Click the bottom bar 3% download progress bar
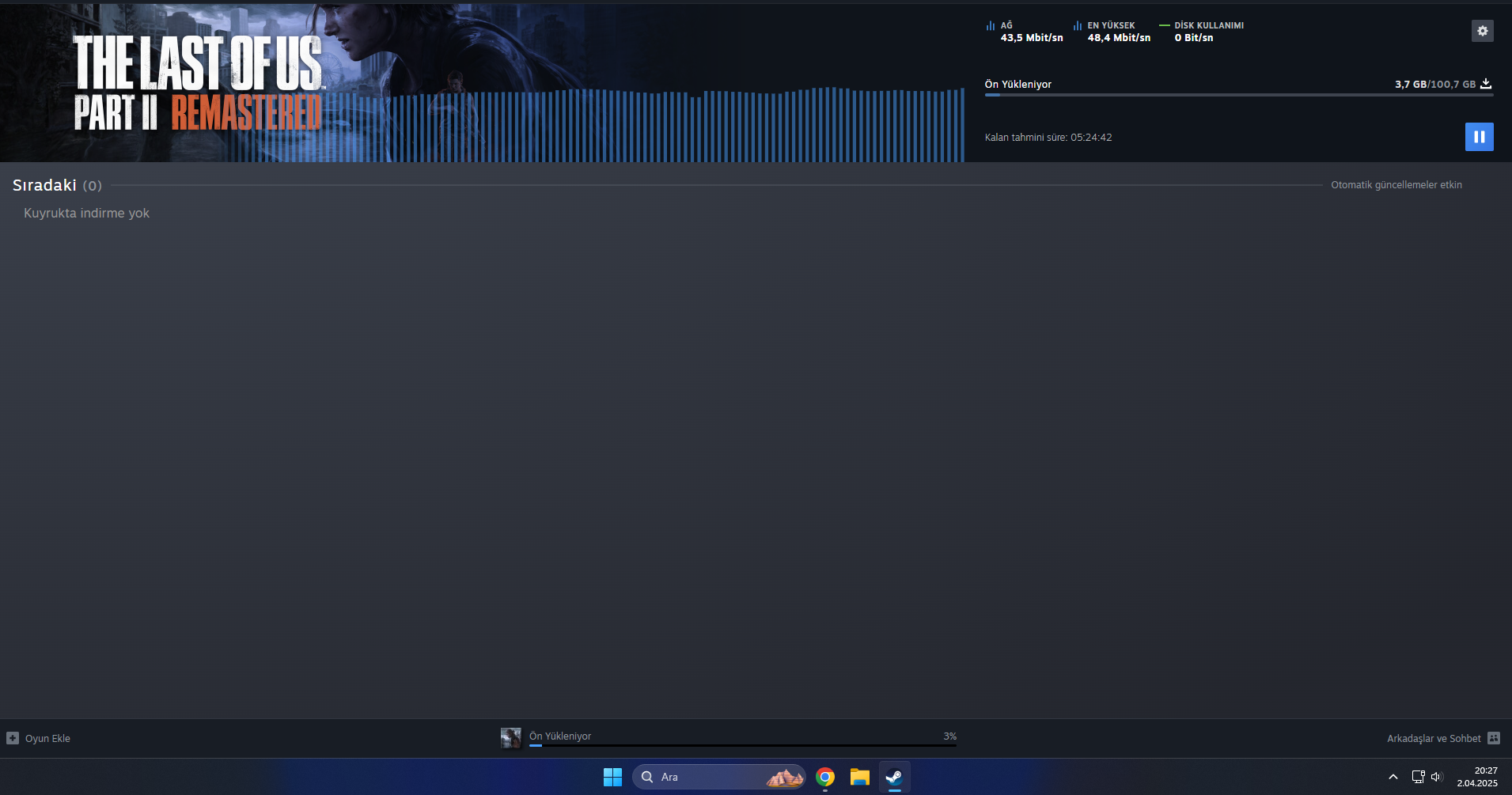The height and width of the screenshot is (795, 1512). pyautogui.click(x=743, y=745)
